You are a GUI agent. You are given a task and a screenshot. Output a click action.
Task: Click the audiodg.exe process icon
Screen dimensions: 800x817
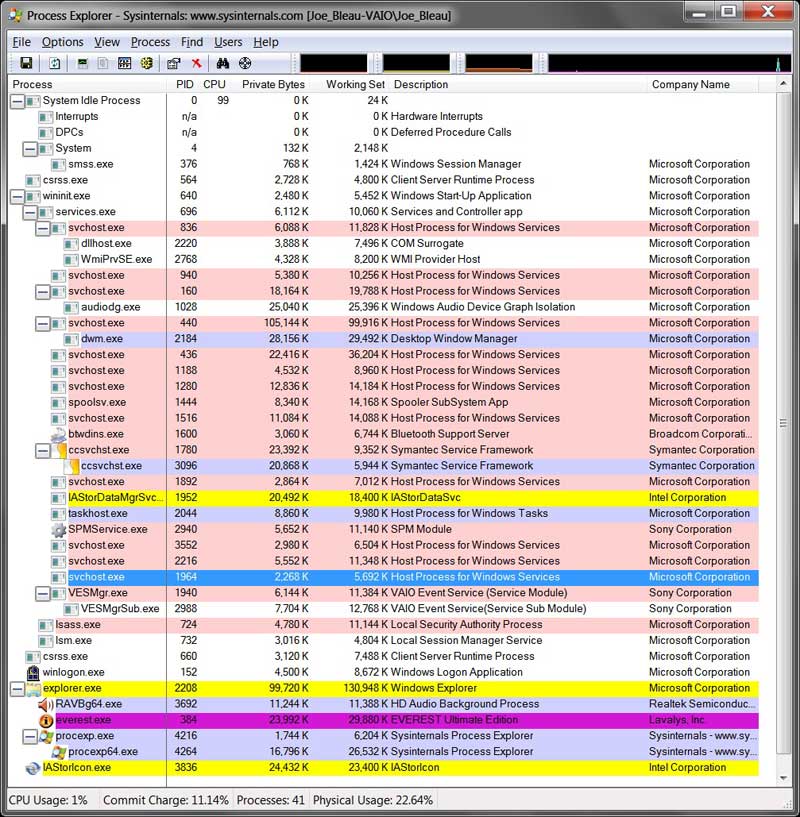(71, 307)
